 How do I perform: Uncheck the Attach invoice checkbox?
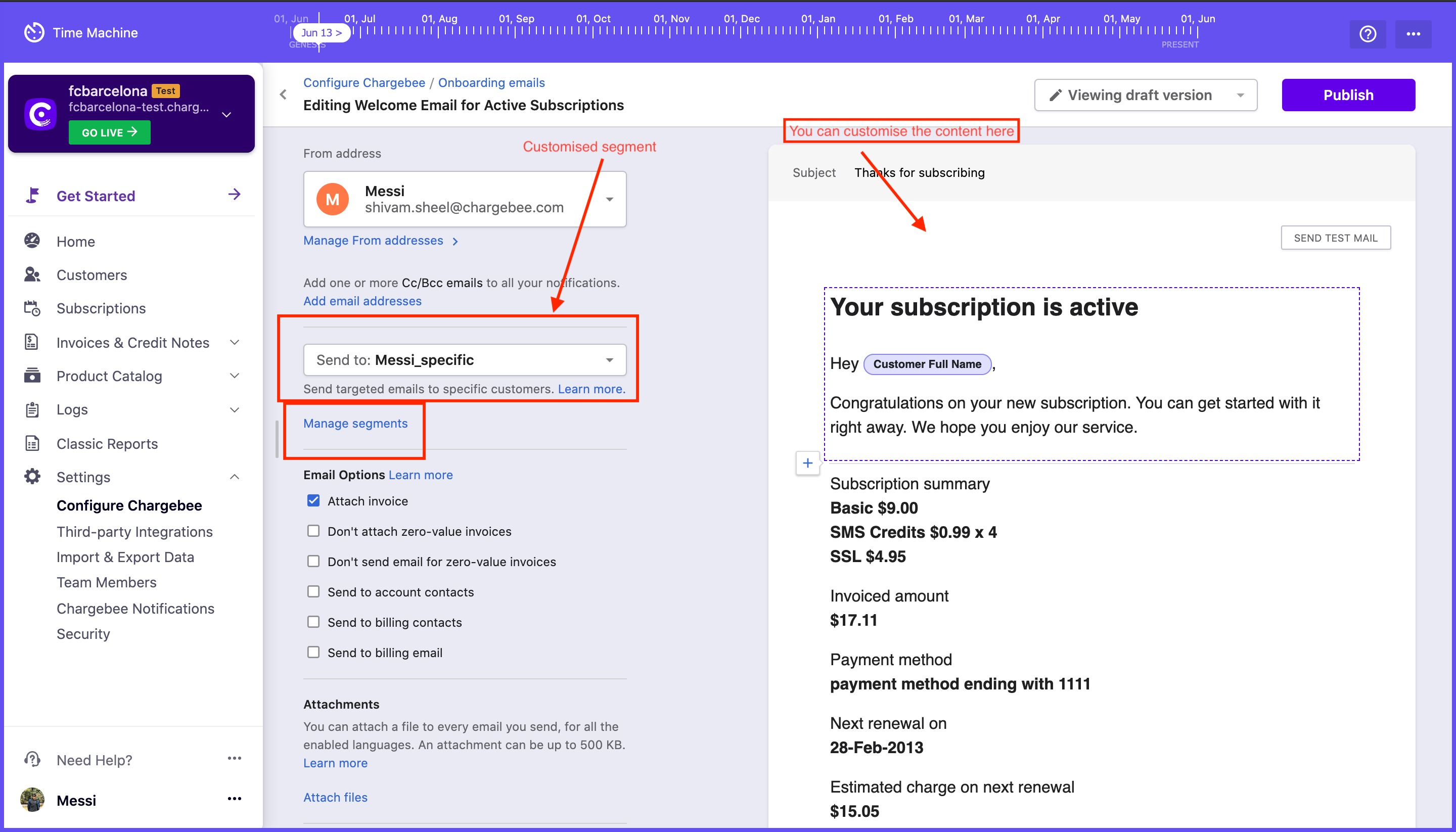point(313,501)
